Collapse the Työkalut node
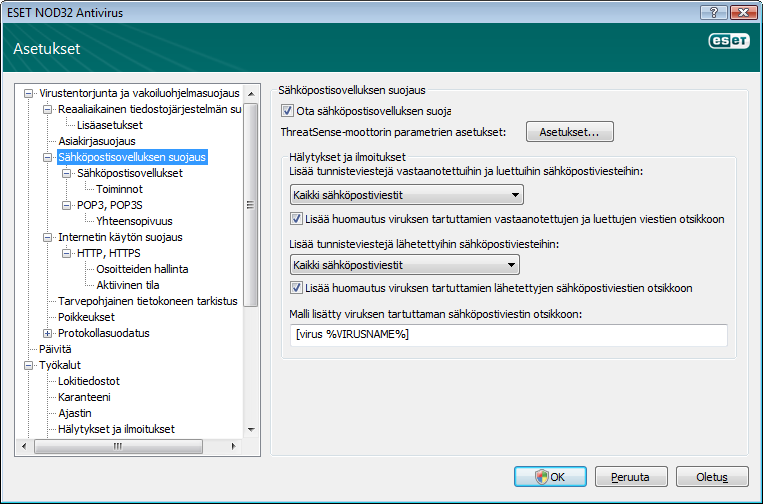The image size is (763, 504). pos(28,365)
